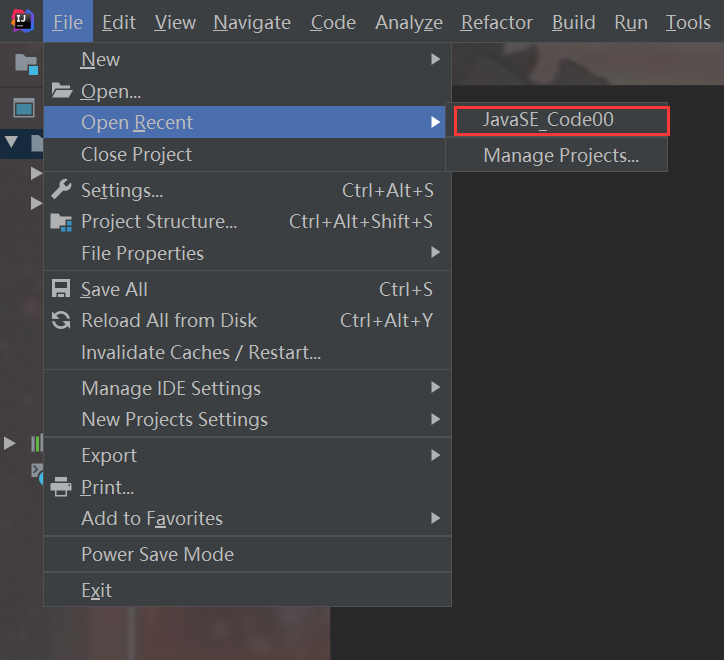The height and width of the screenshot is (660, 724).
Task: Expand the Manage IDE Settings submenu
Action: [x=435, y=388]
